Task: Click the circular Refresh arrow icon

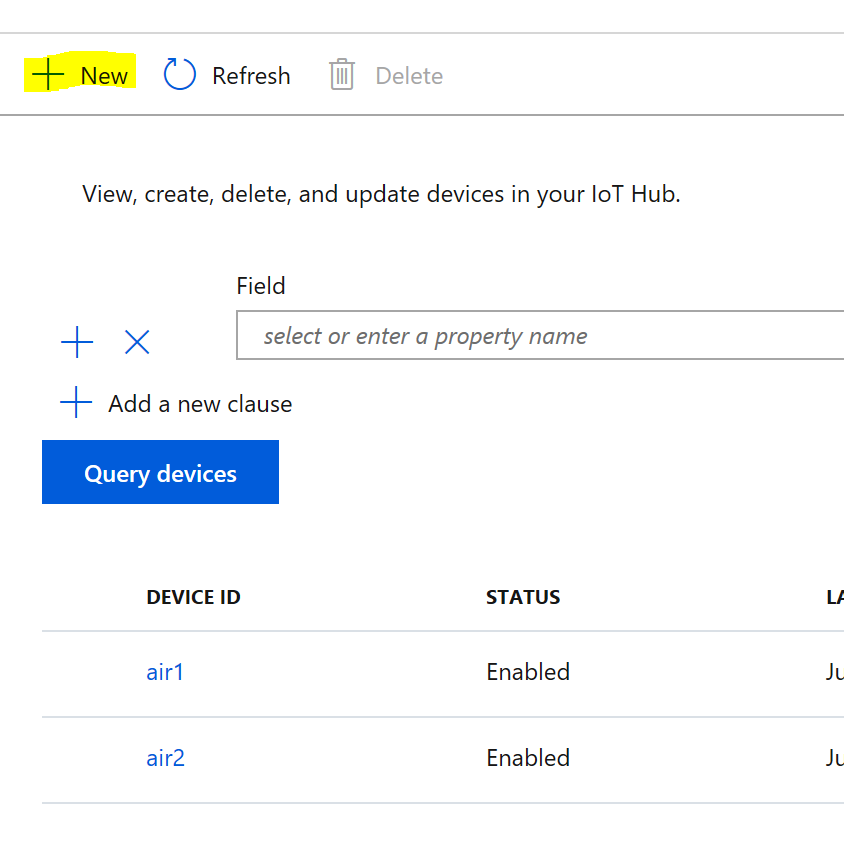Action: (180, 75)
